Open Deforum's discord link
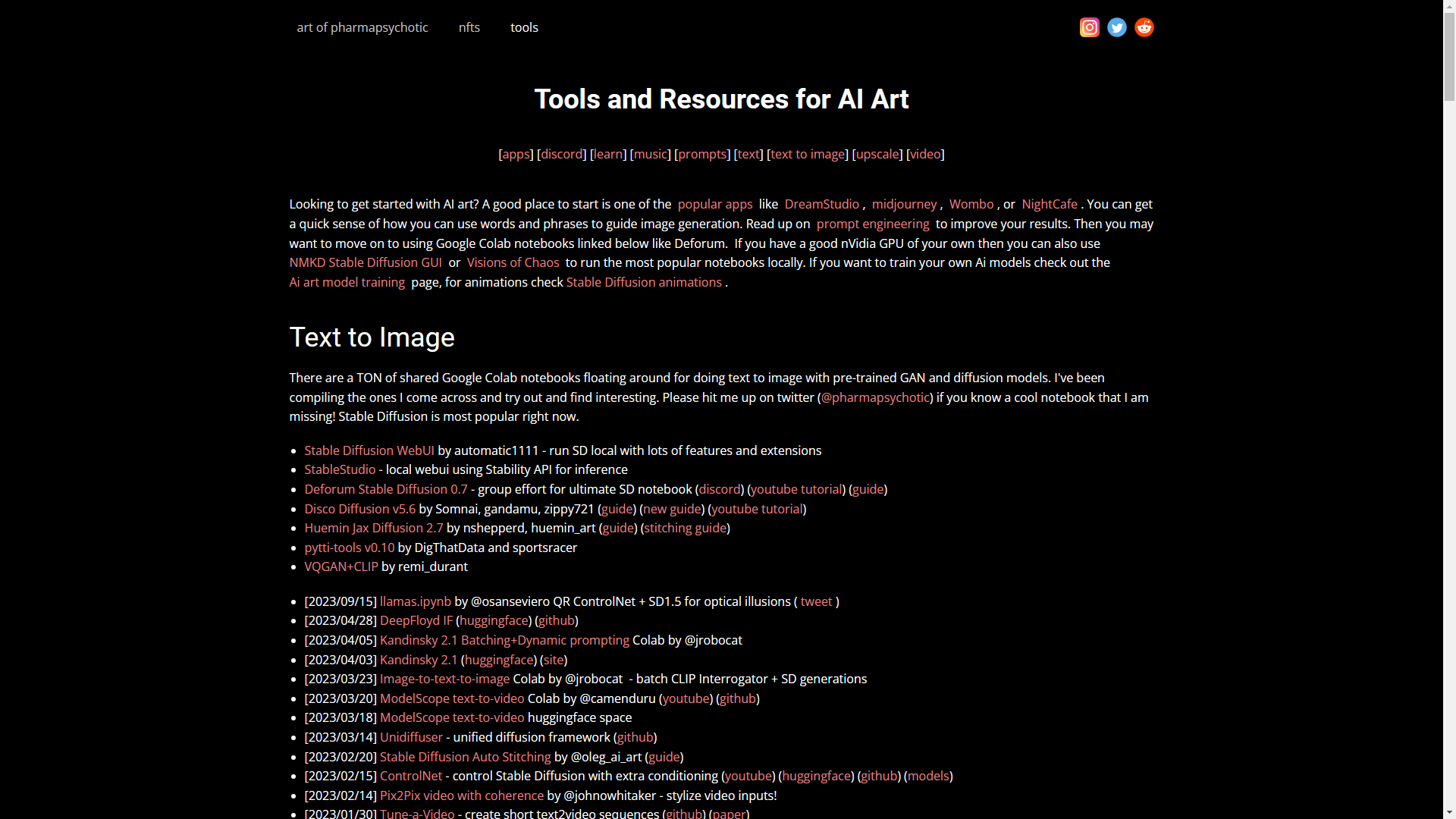The width and height of the screenshot is (1456, 819). pyautogui.click(x=720, y=489)
